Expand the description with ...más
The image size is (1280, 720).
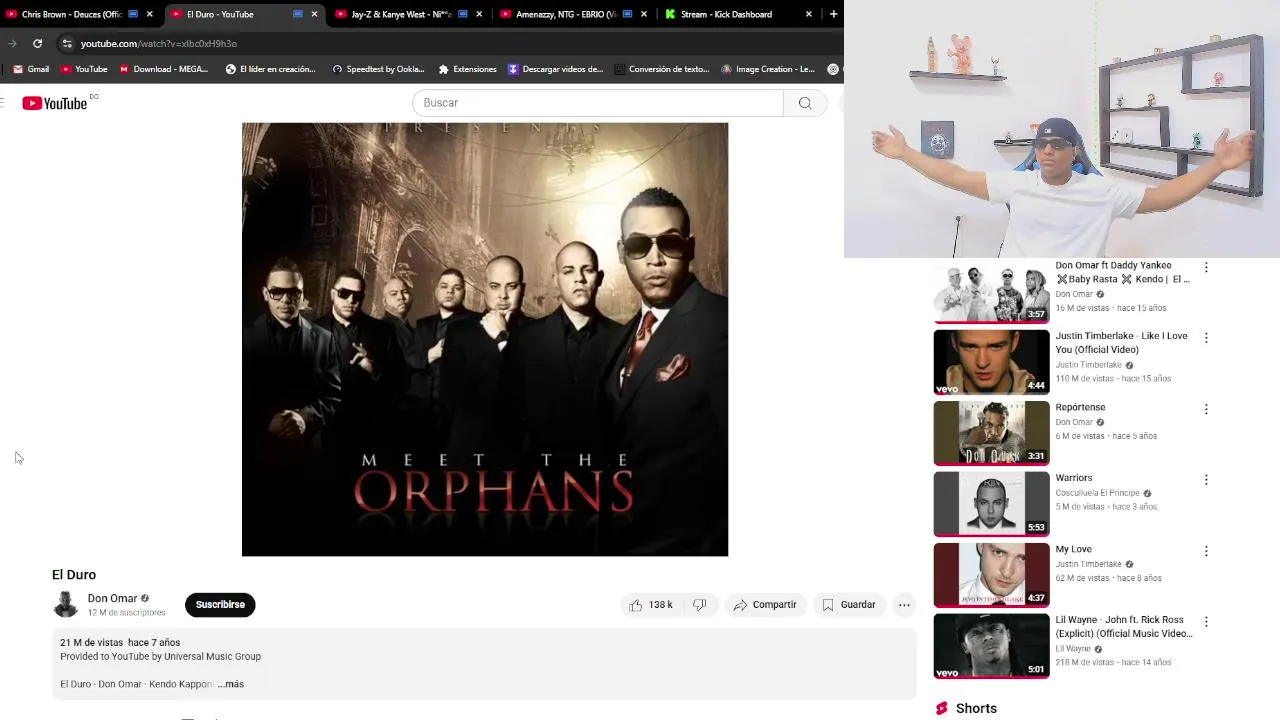click(231, 684)
